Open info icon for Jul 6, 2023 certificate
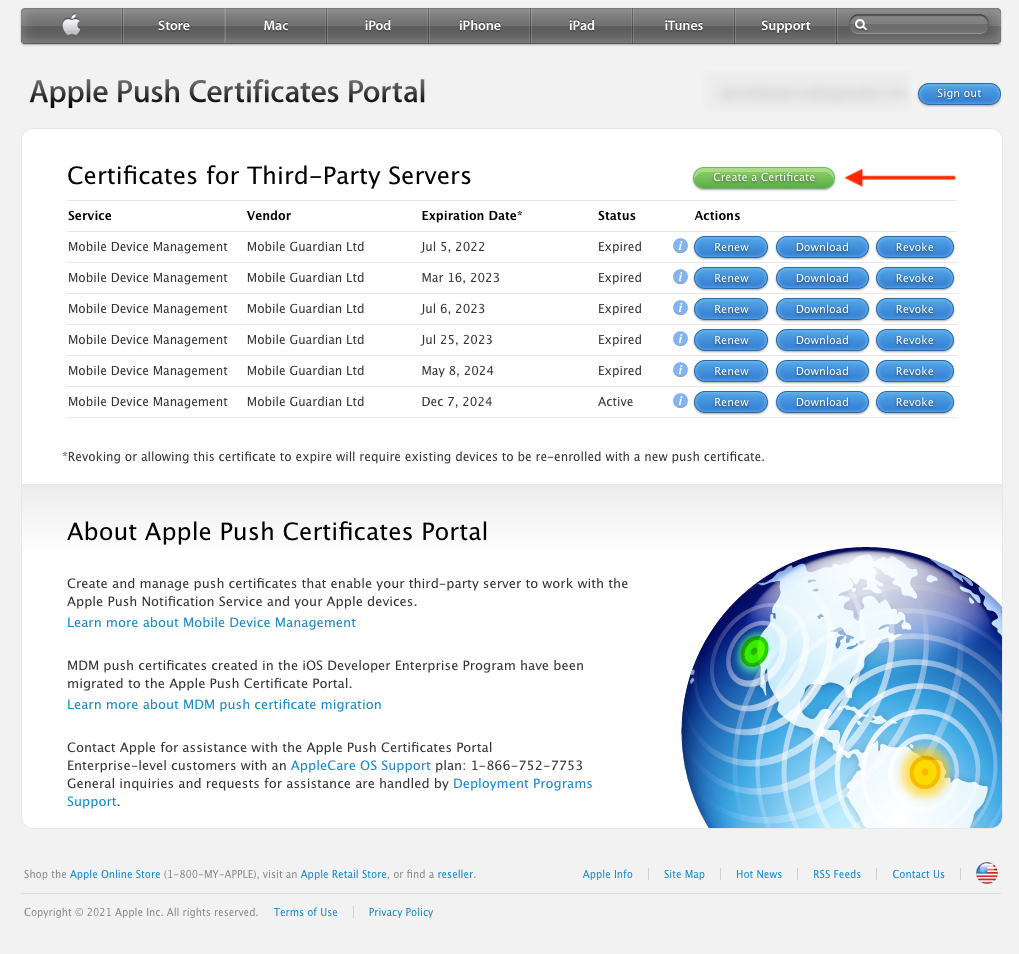Screen dimensions: 1019x954 click(x=680, y=308)
